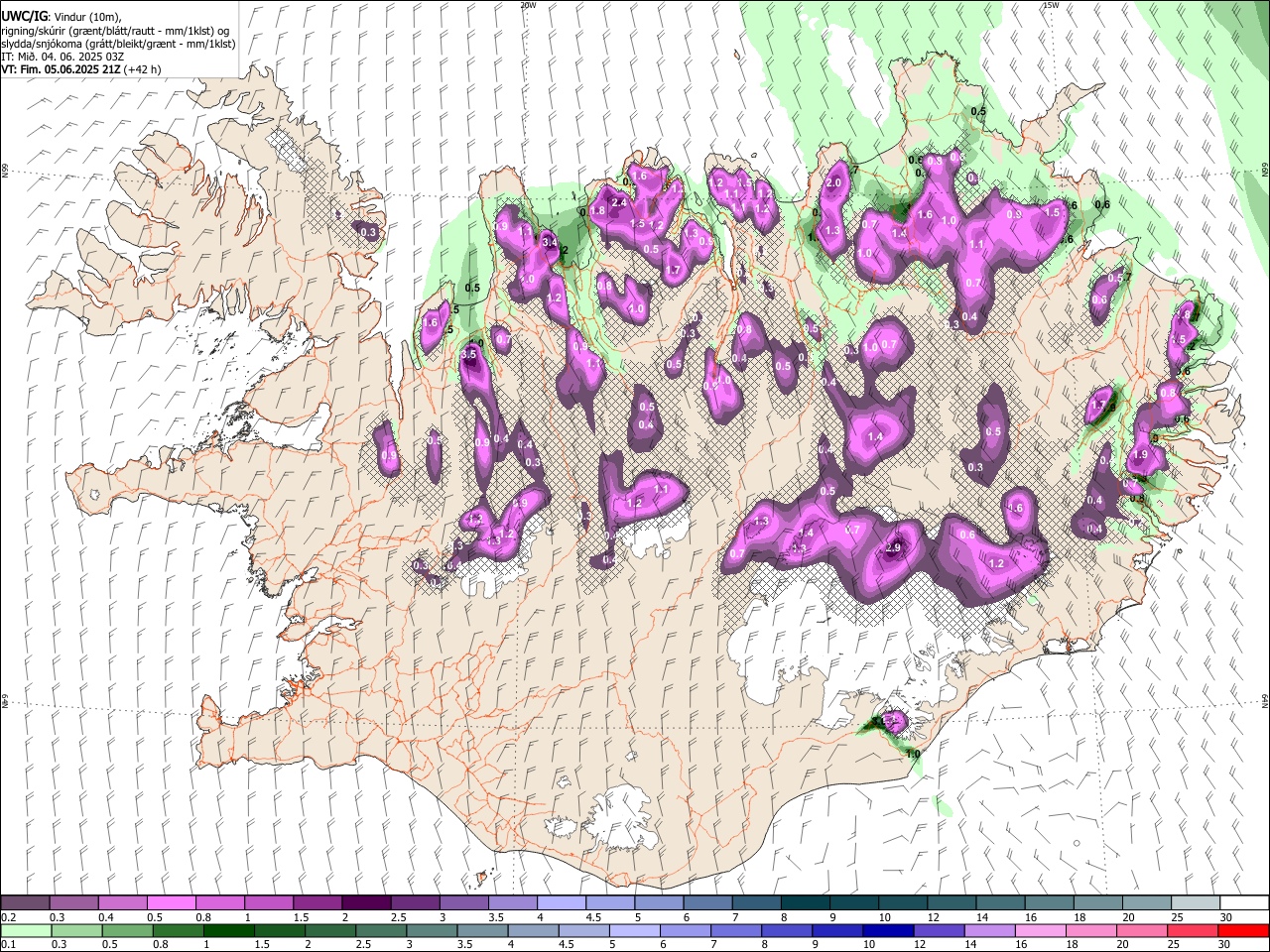Click the '2.9' snowfall value on the map
The image size is (1270, 952).
click(x=893, y=548)
